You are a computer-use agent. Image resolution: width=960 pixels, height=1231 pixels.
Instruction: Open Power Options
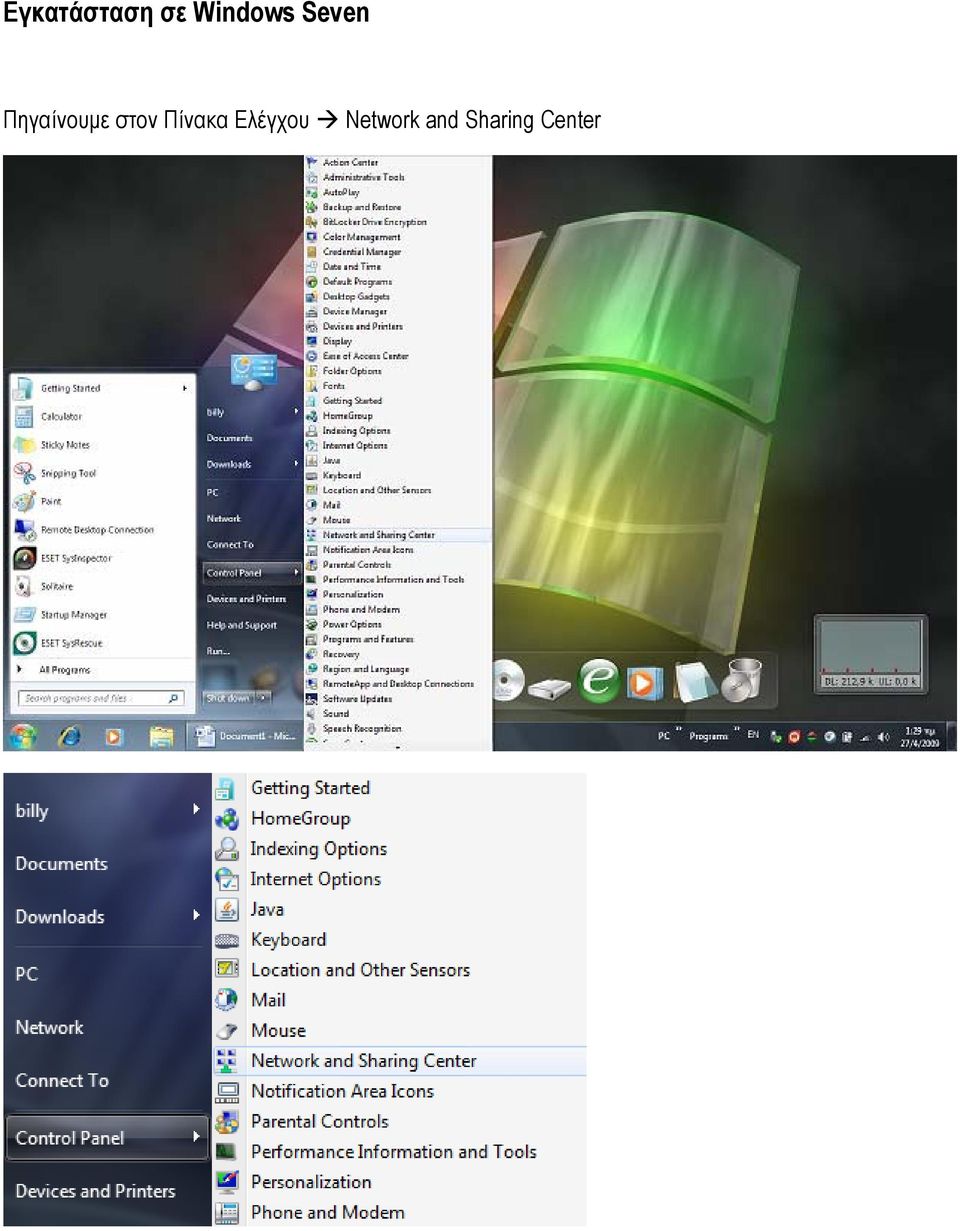coord(352,624)
